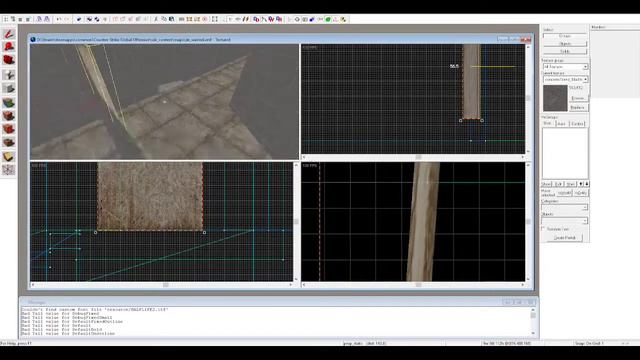Click the Solids select mode button

565,51
